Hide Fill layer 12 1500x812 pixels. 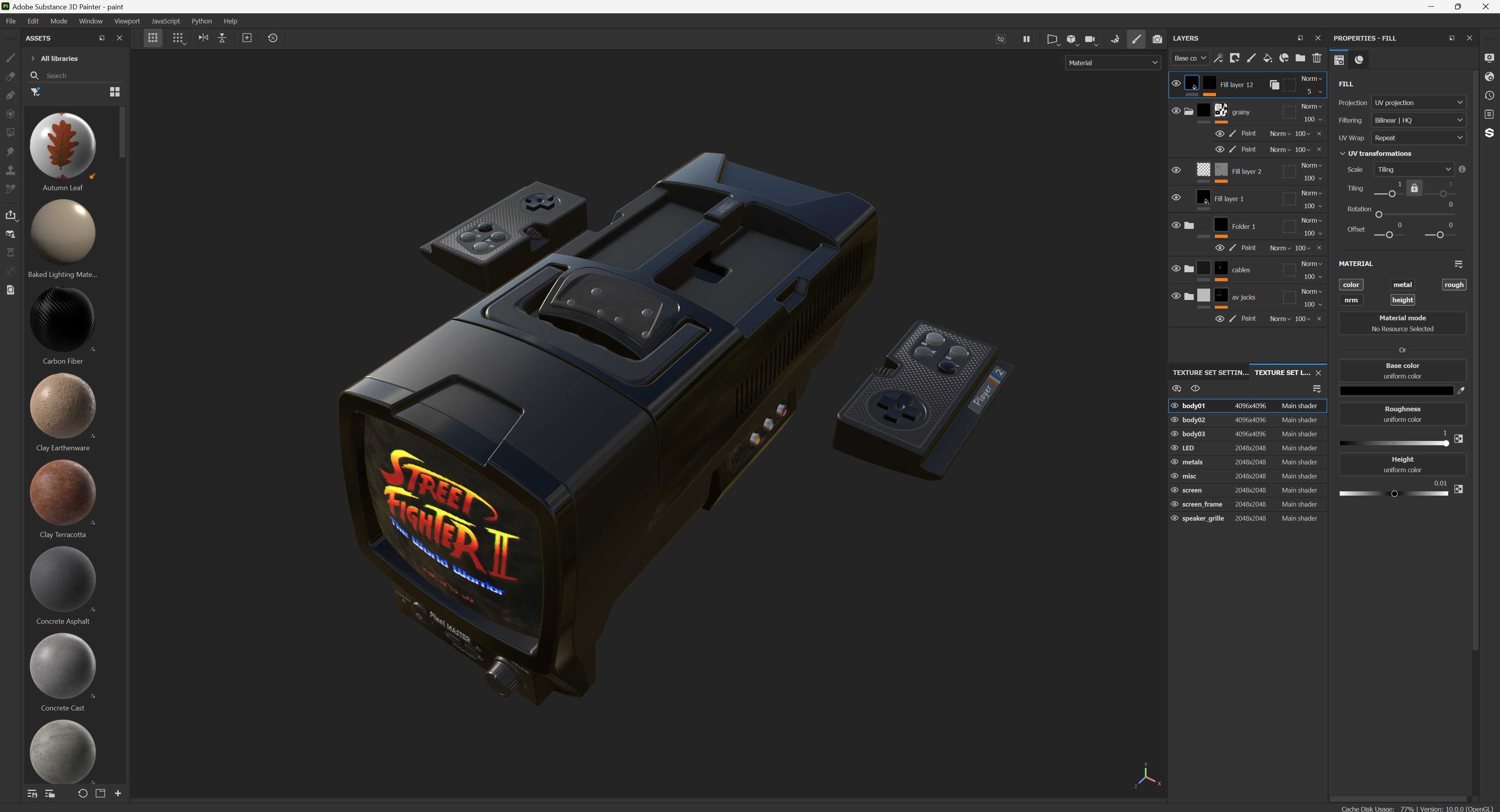(1176, 83)
